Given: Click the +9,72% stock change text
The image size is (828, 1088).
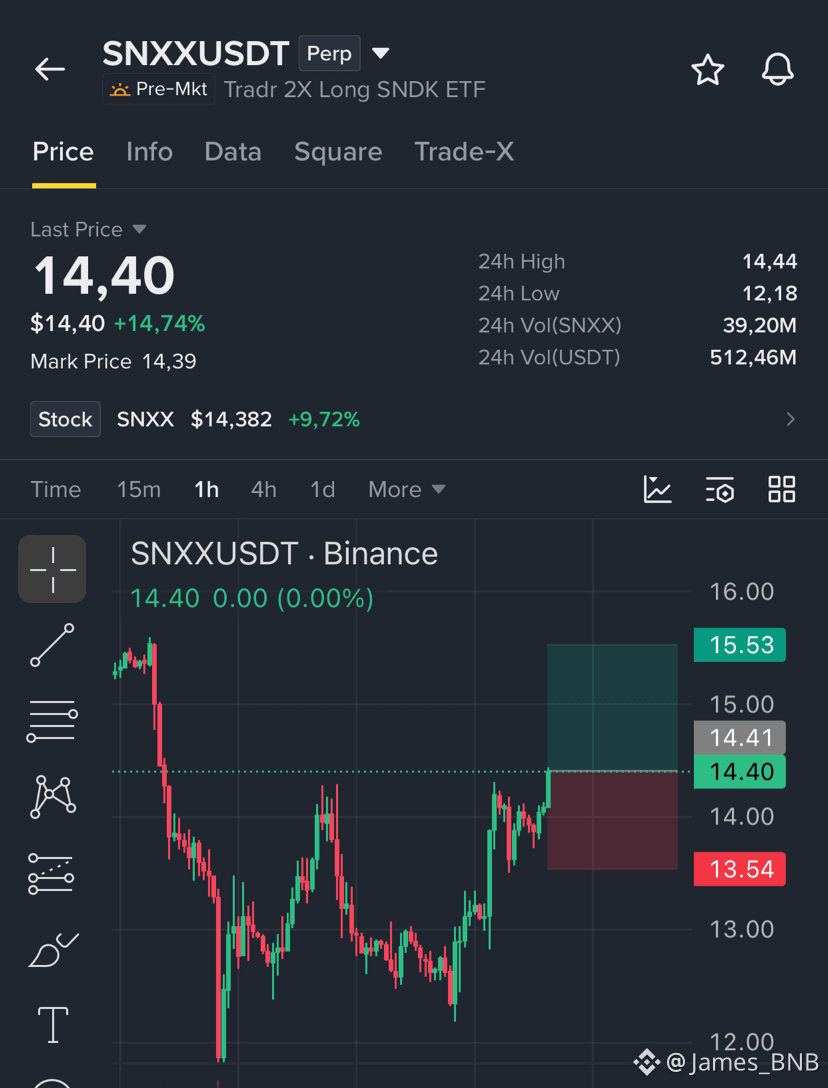Looking at the screenshot, I should tap(324, 419).
